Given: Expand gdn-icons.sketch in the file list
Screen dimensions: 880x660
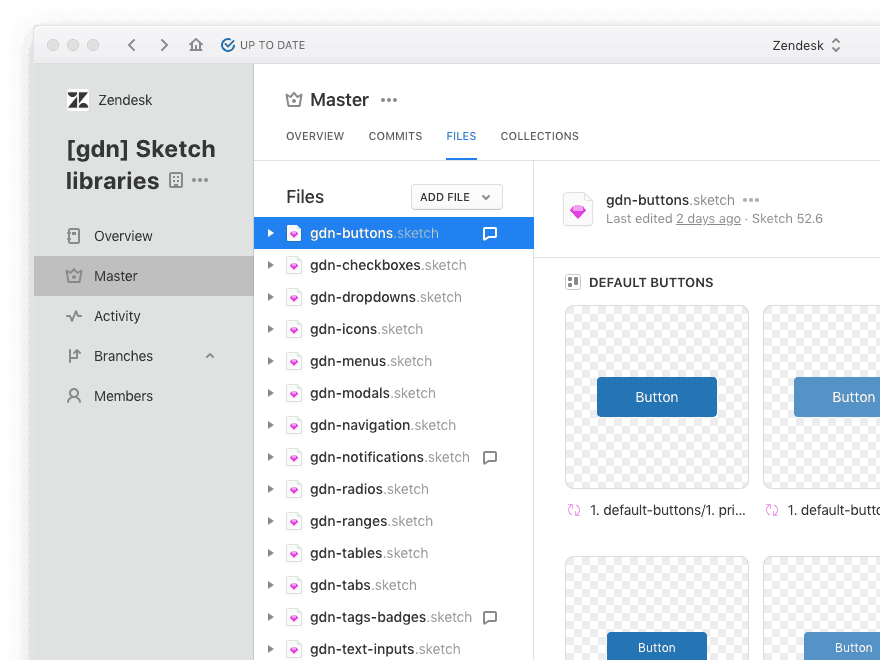Looking at the screenshot, I should (270, 329).
